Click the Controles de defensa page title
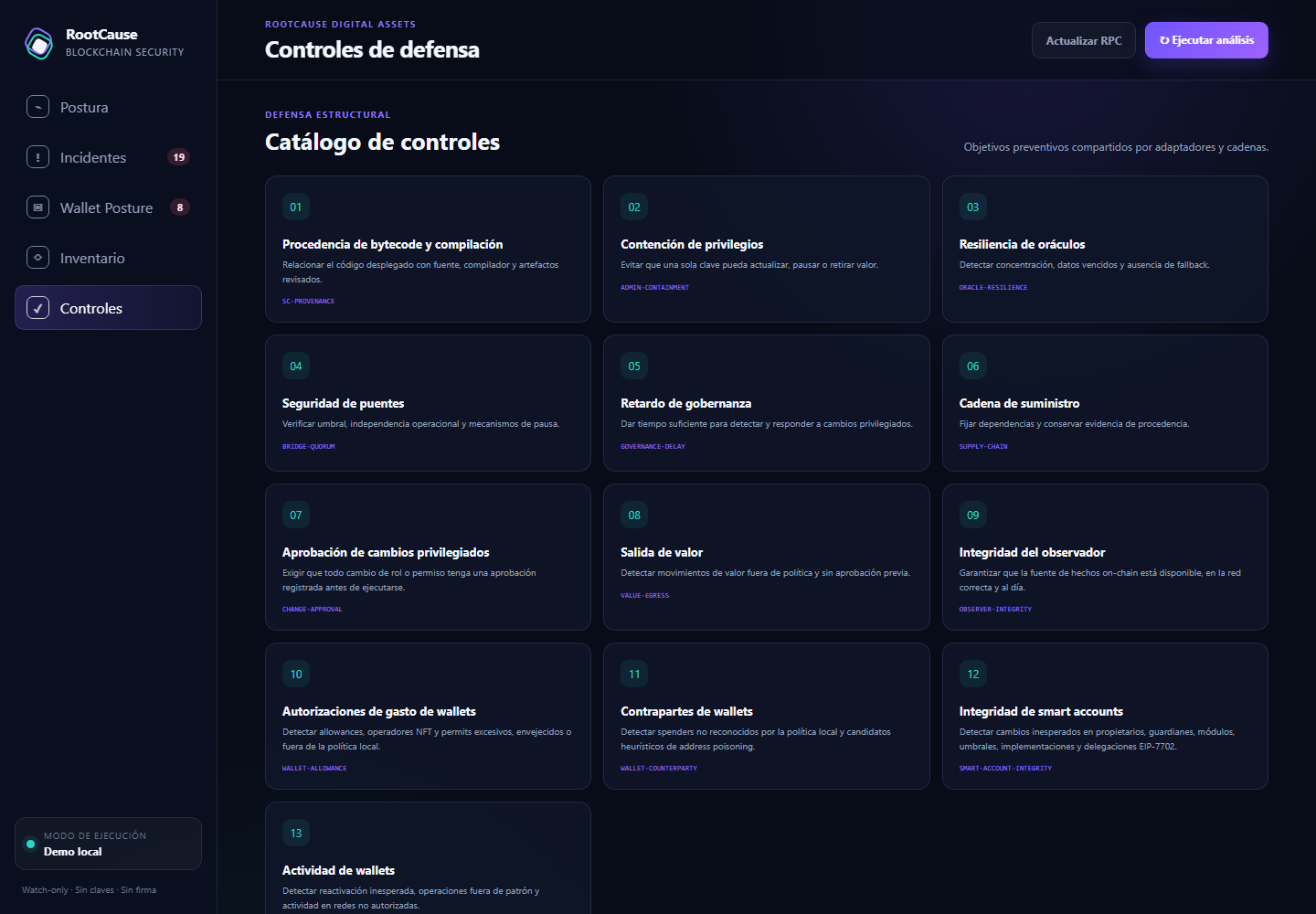 (372, 50)
